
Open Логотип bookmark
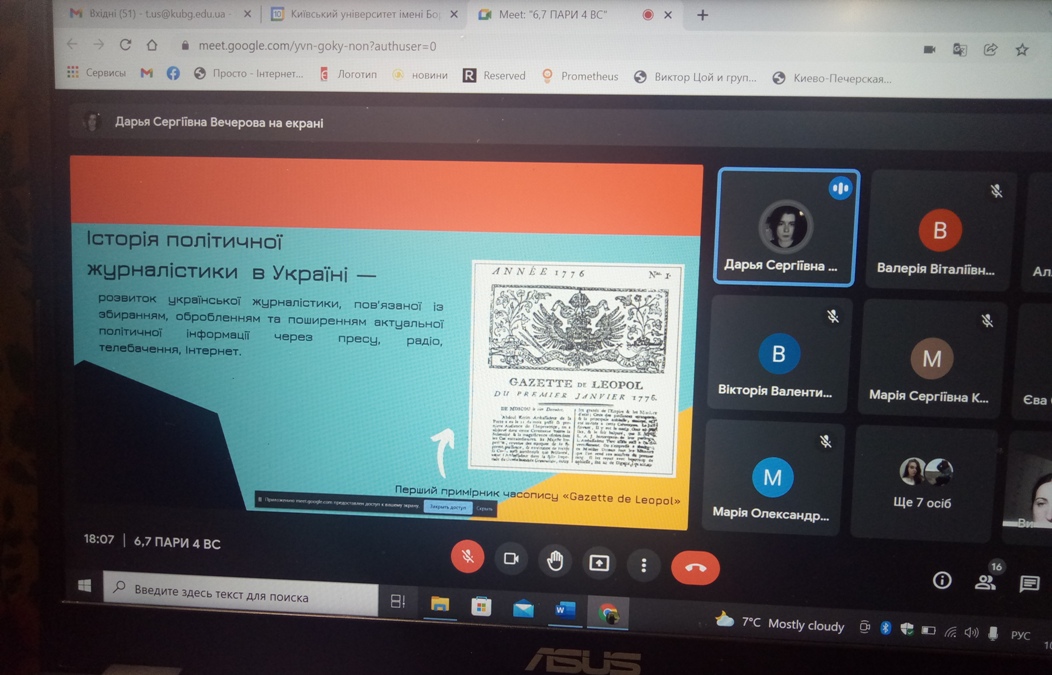348,74
